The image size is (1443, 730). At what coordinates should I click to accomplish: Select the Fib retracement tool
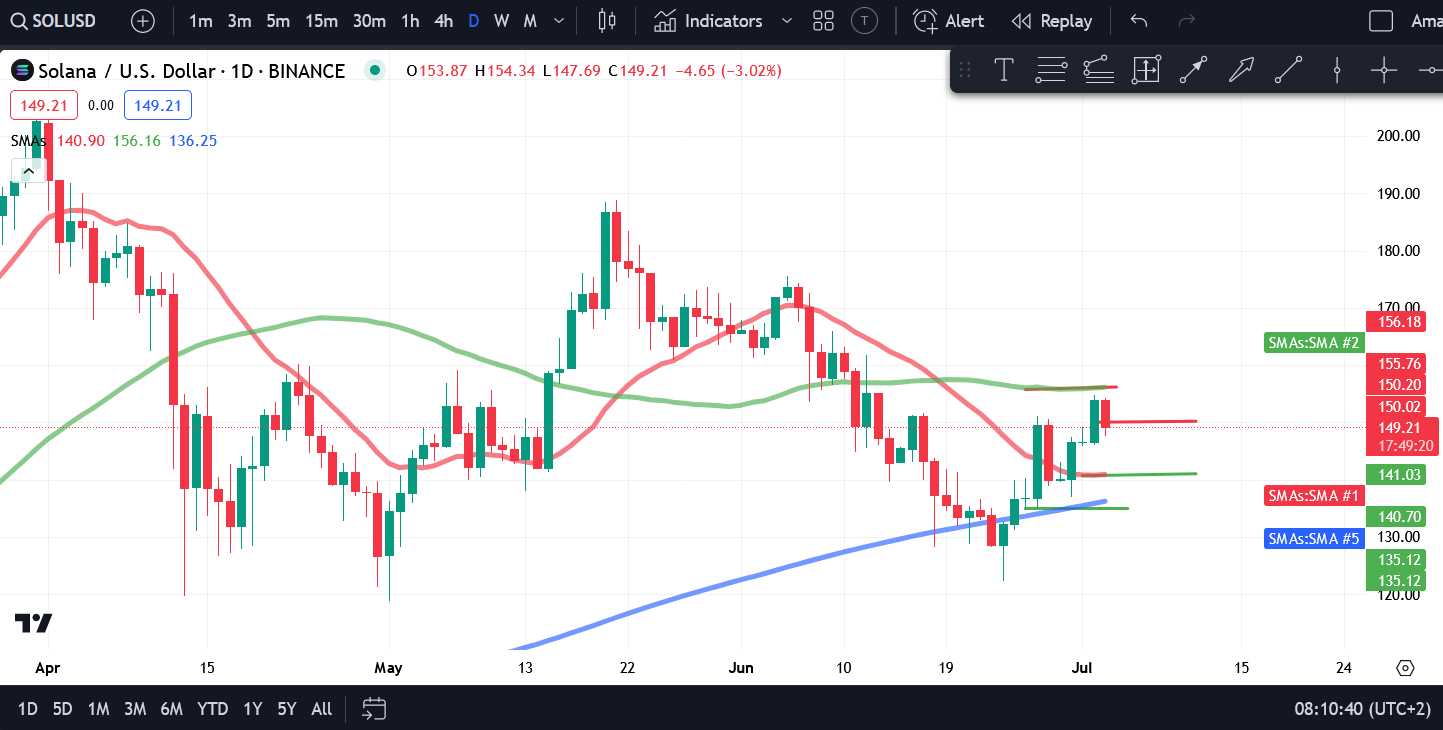(1051, 70)
